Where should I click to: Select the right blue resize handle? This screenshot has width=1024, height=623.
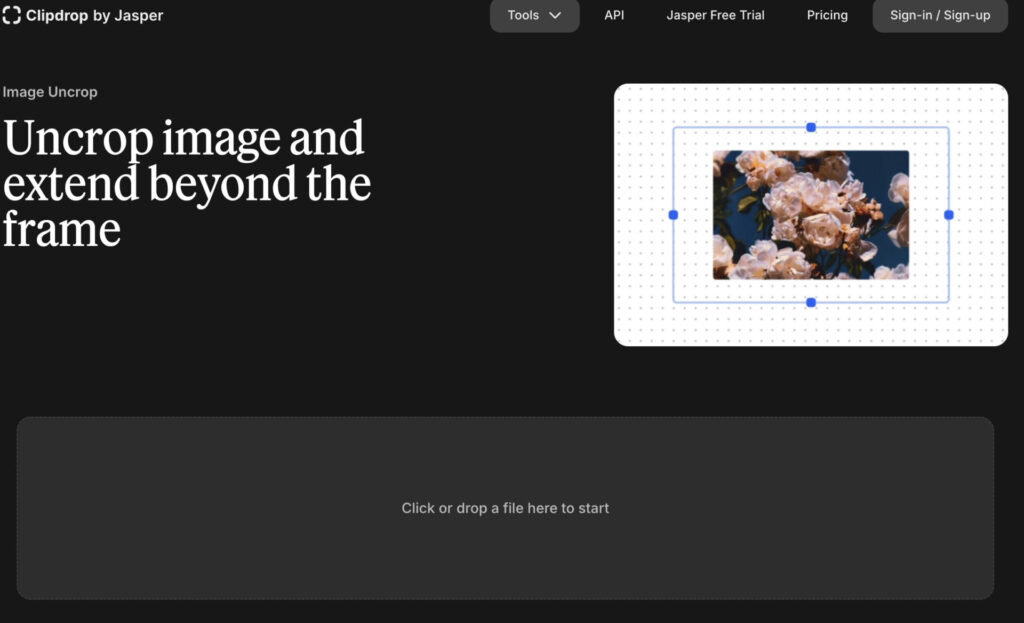[x=949, y=215]
